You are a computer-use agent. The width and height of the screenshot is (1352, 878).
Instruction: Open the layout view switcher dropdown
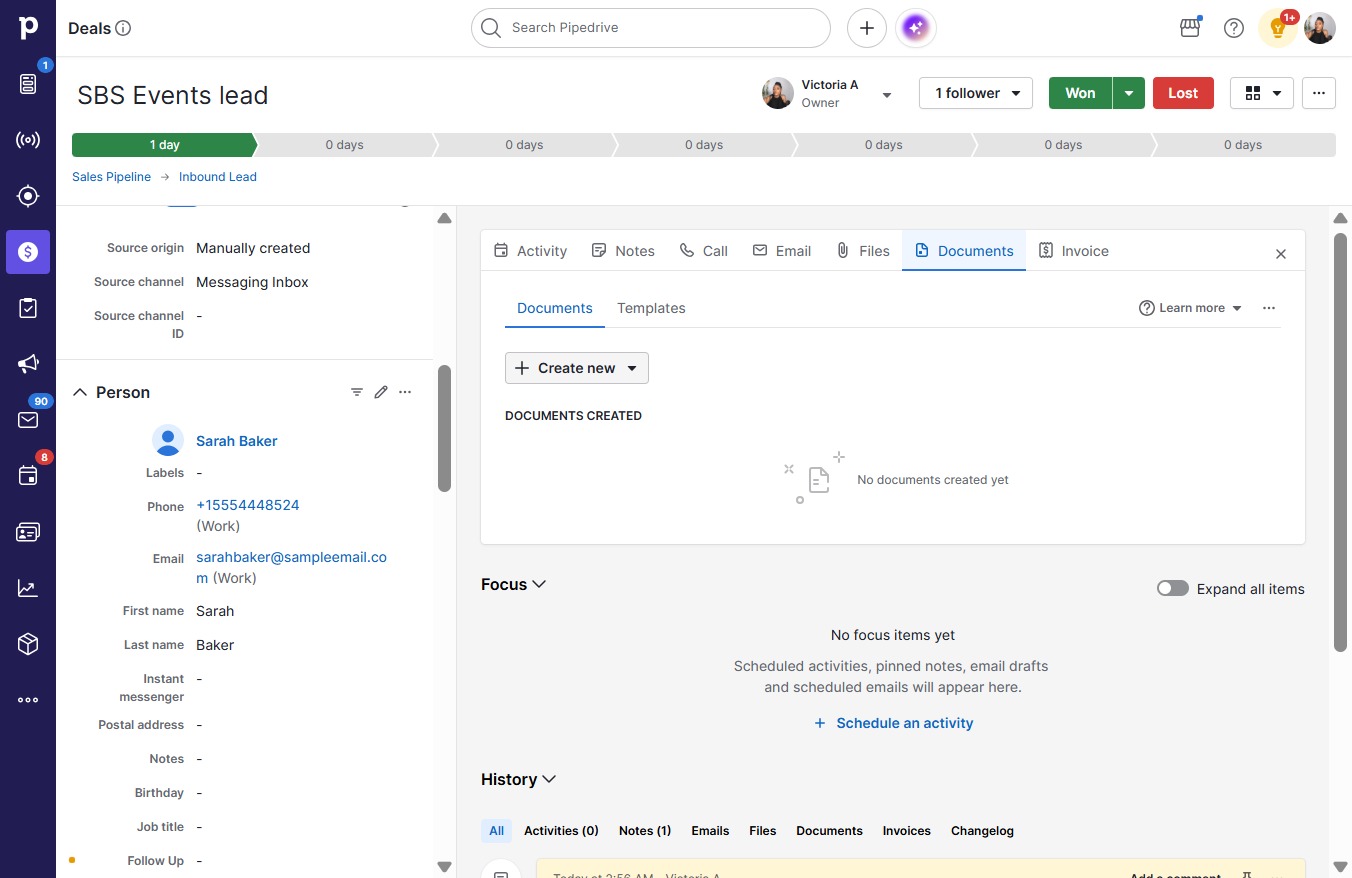(1262, 93)
